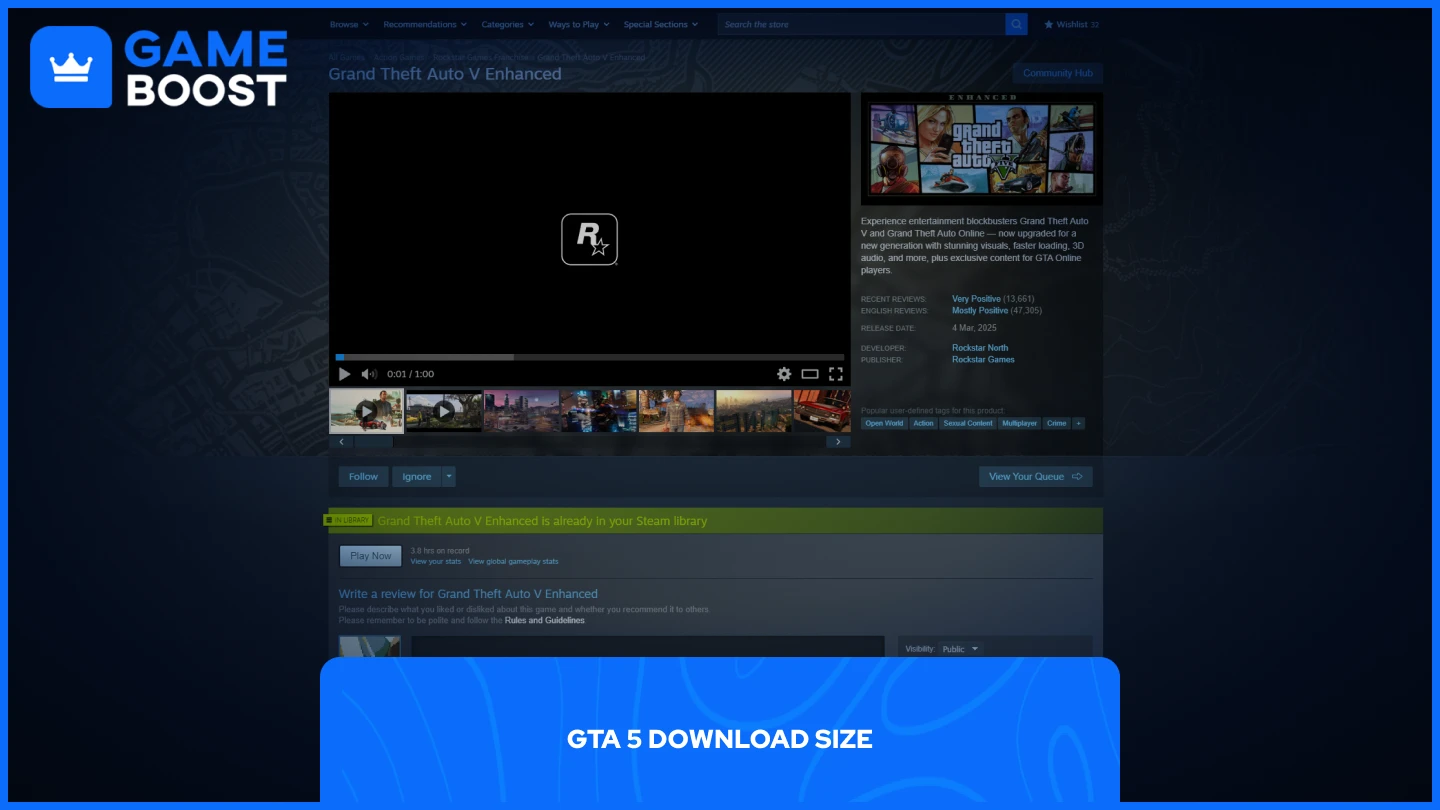Open video quality settings via gear icon
Image resolution: width=1440 pixels, height=810 pixels.
(784, 373)
